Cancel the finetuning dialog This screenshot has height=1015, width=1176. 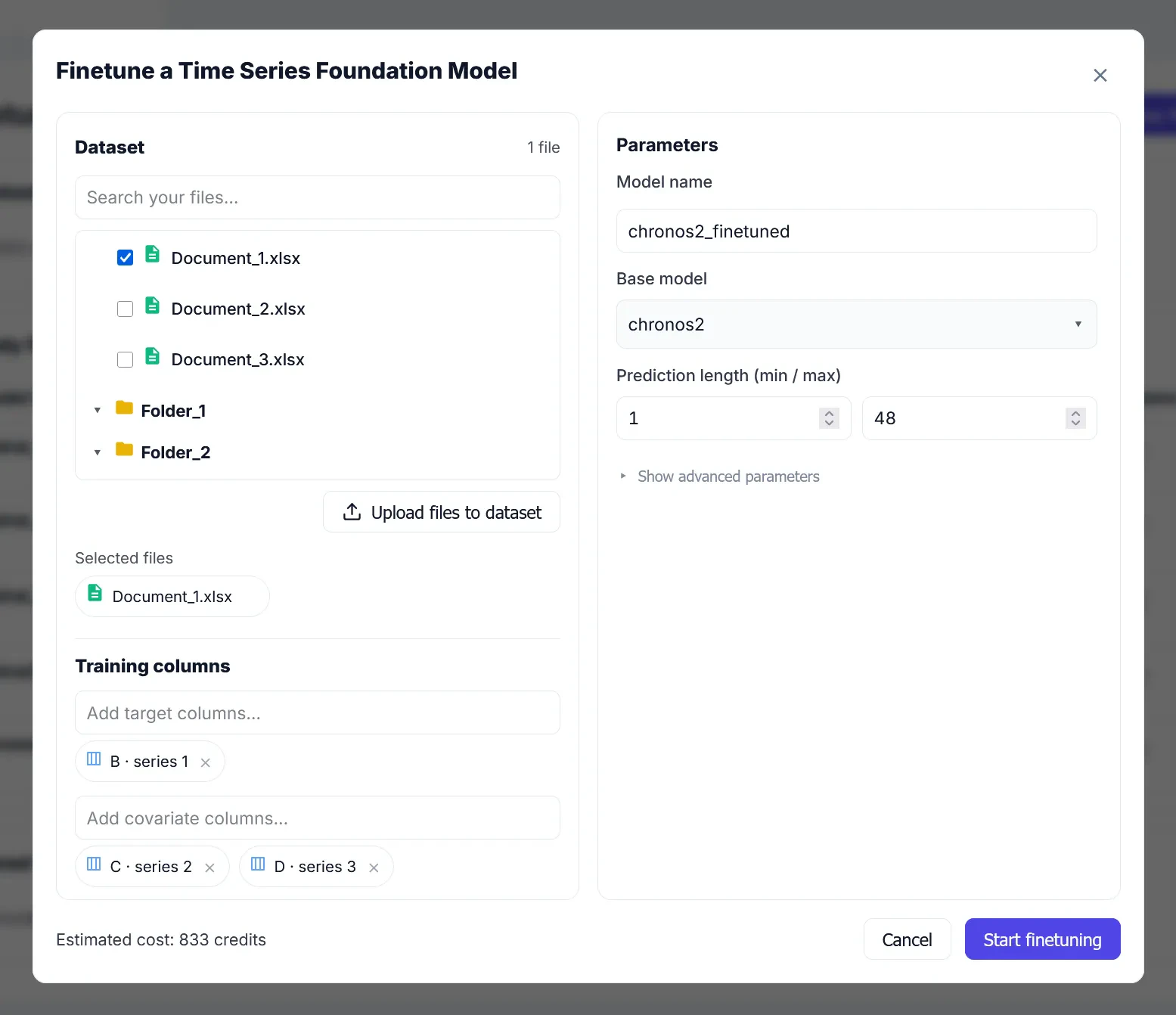pyautogui.click(x=906, y=939)
